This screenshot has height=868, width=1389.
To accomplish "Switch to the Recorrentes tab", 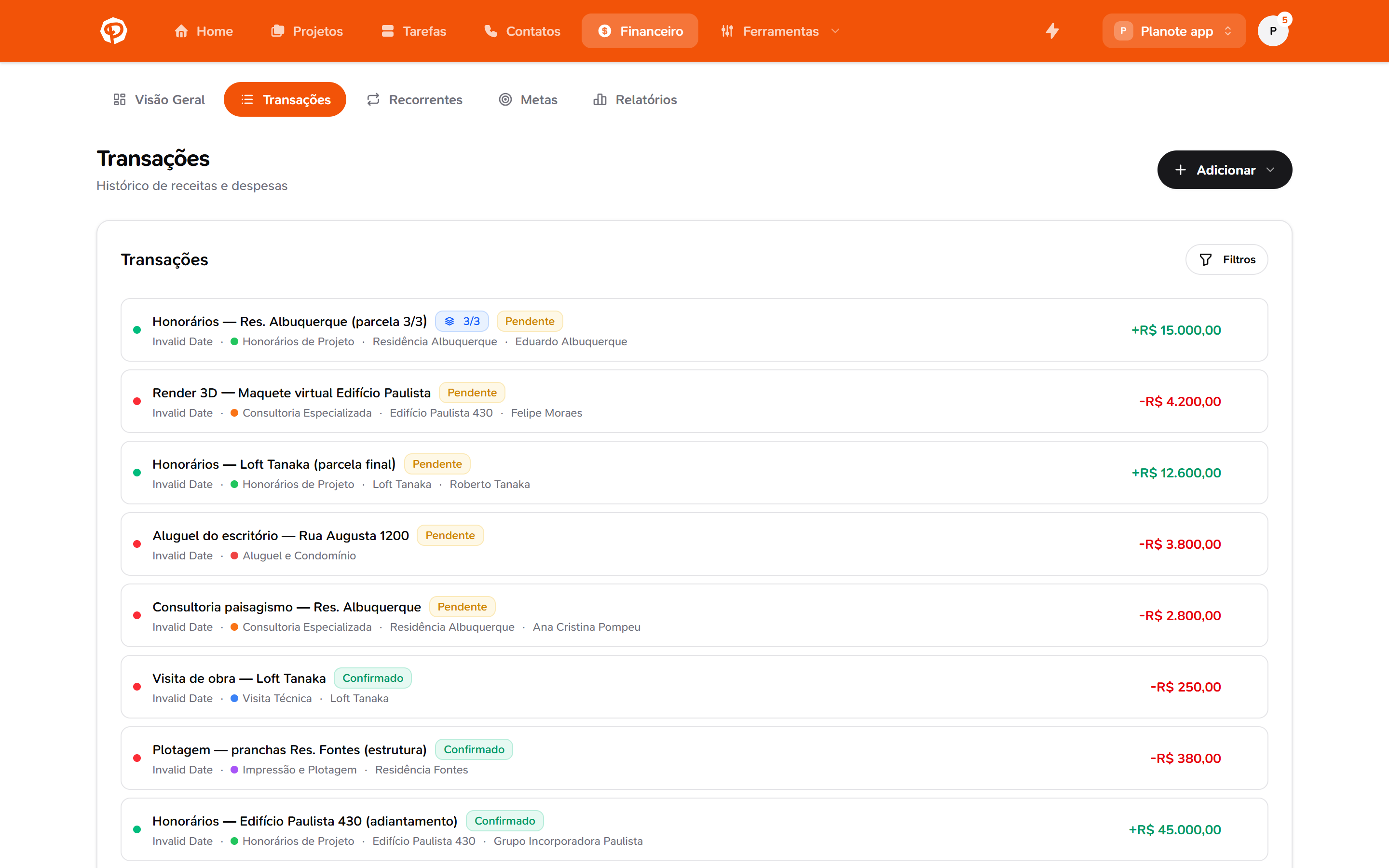I will pyautogui.click(x=414, y=99).
